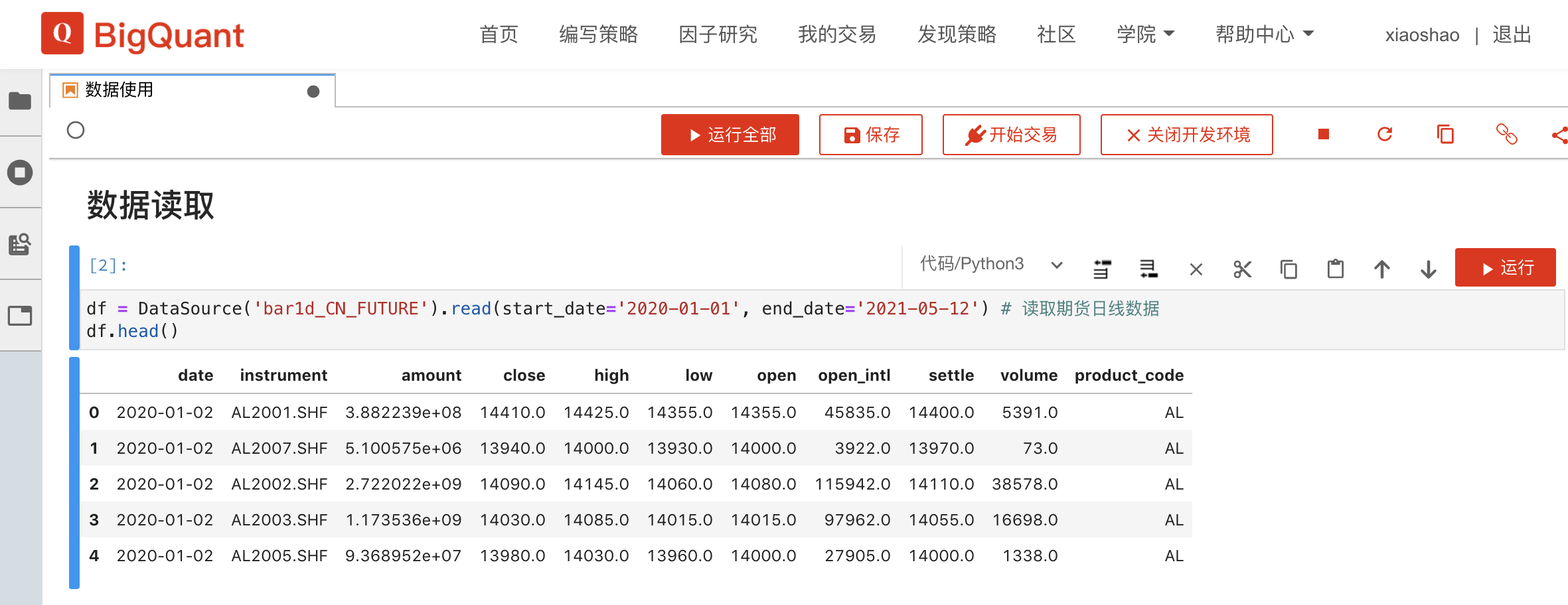Click the cut cell scissors icon
The image size is (1568, 605).
(x=1242, y=269)
